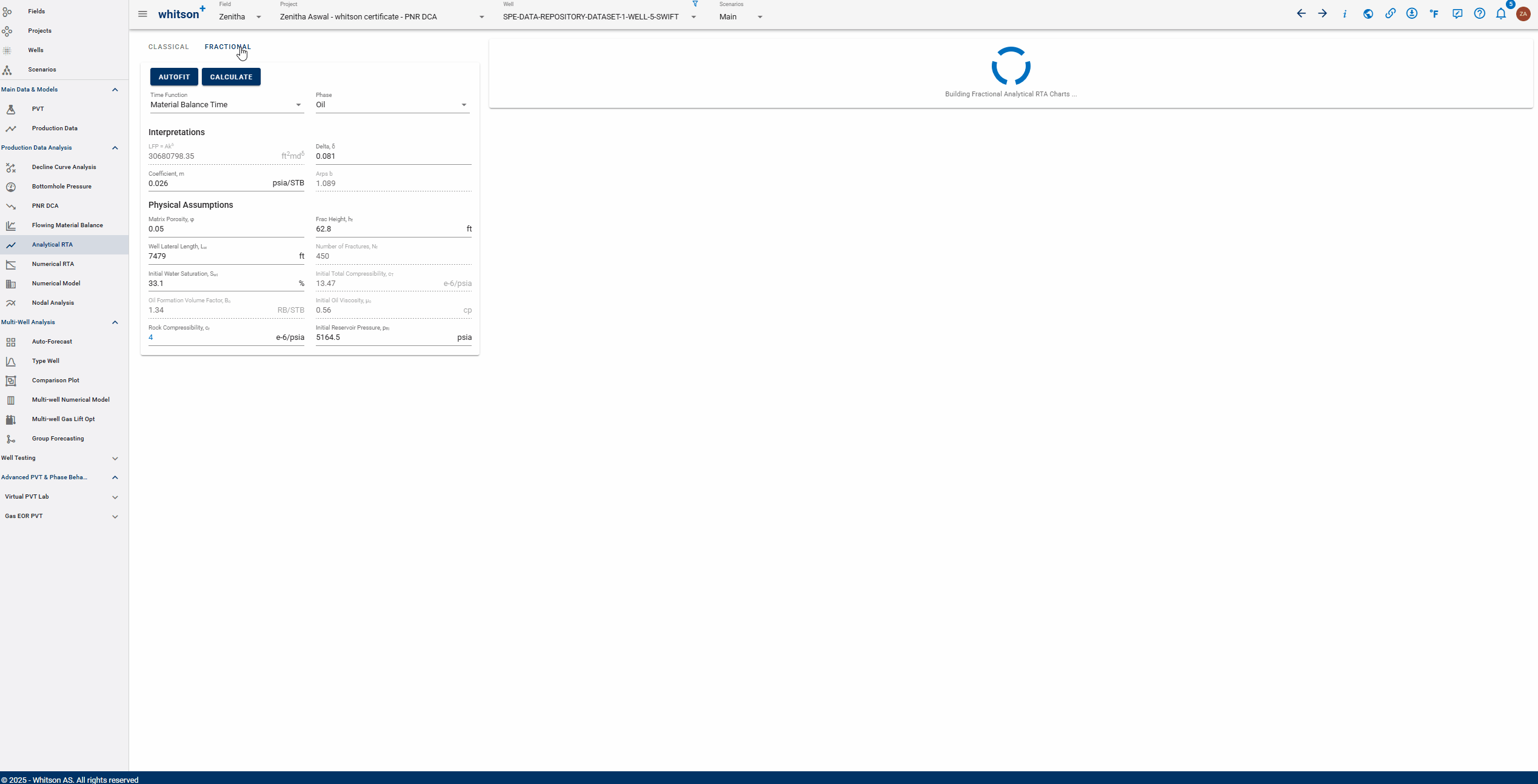Open Comparison Plot module

[x=64, y=380]
